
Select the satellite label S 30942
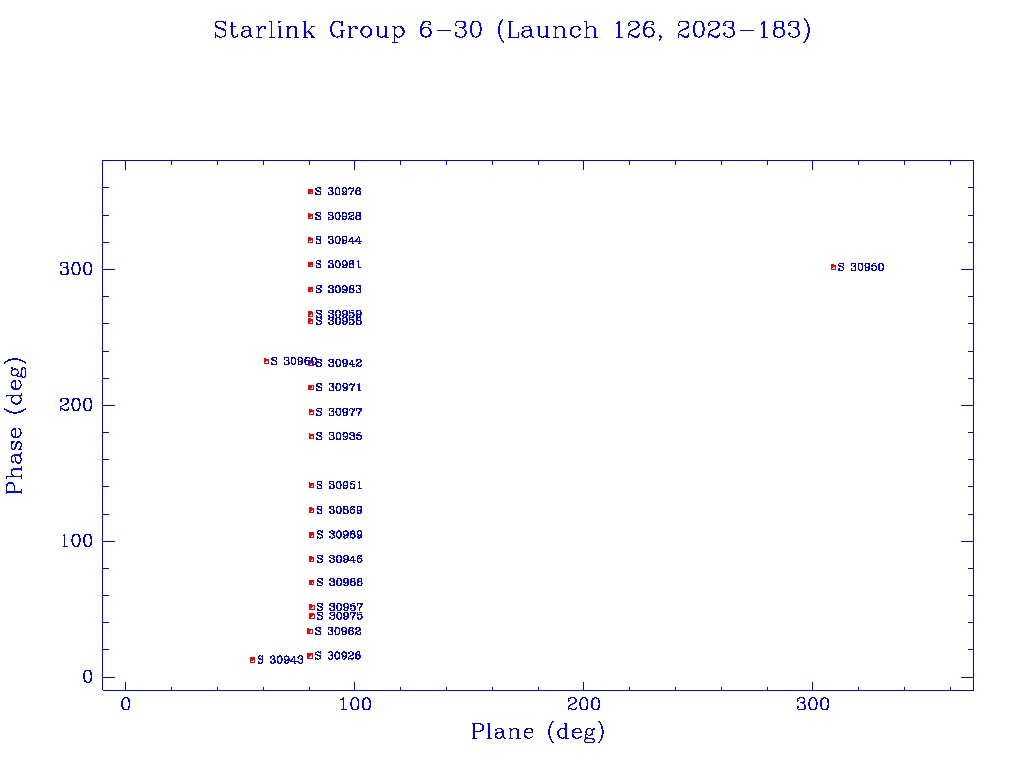[x=338, y=363]
